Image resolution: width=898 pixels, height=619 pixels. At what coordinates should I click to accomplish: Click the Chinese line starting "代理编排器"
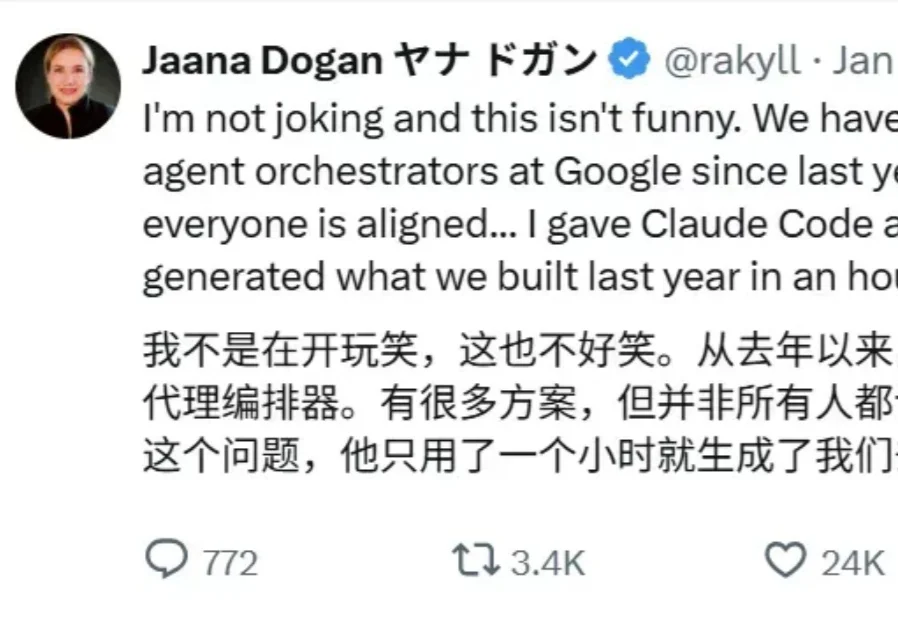(520, 403)
